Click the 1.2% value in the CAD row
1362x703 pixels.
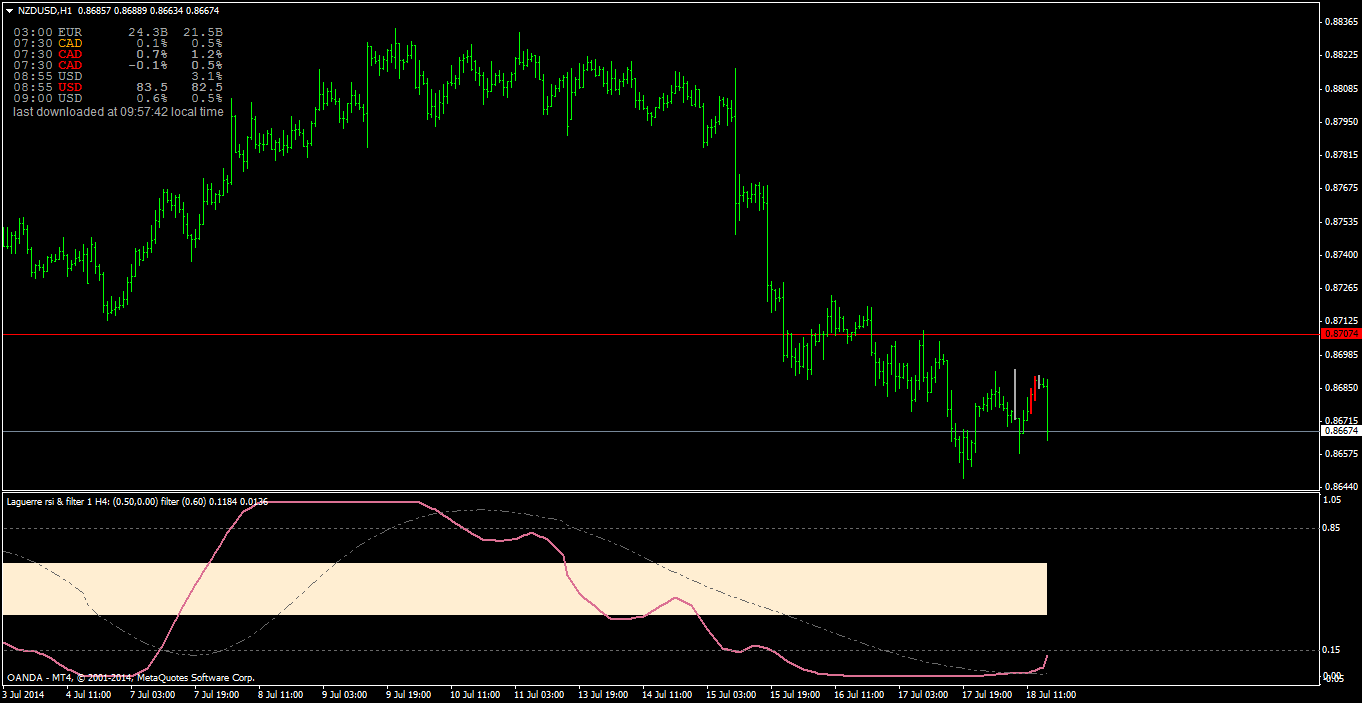[x=207, y=54]
